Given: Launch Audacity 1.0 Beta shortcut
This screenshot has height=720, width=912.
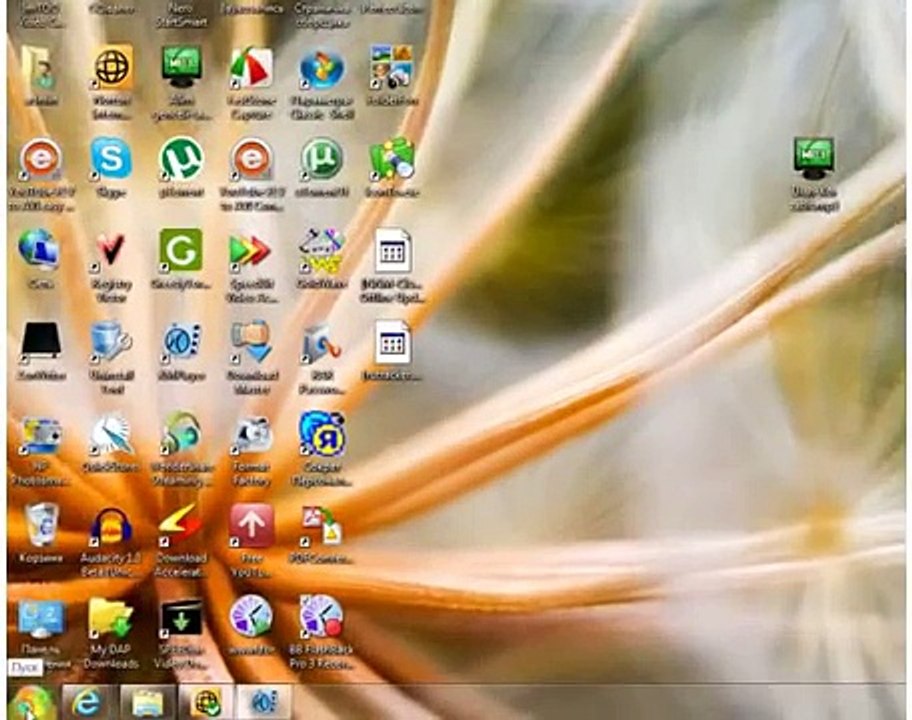Looking at the screenshot, I should 111,527.
